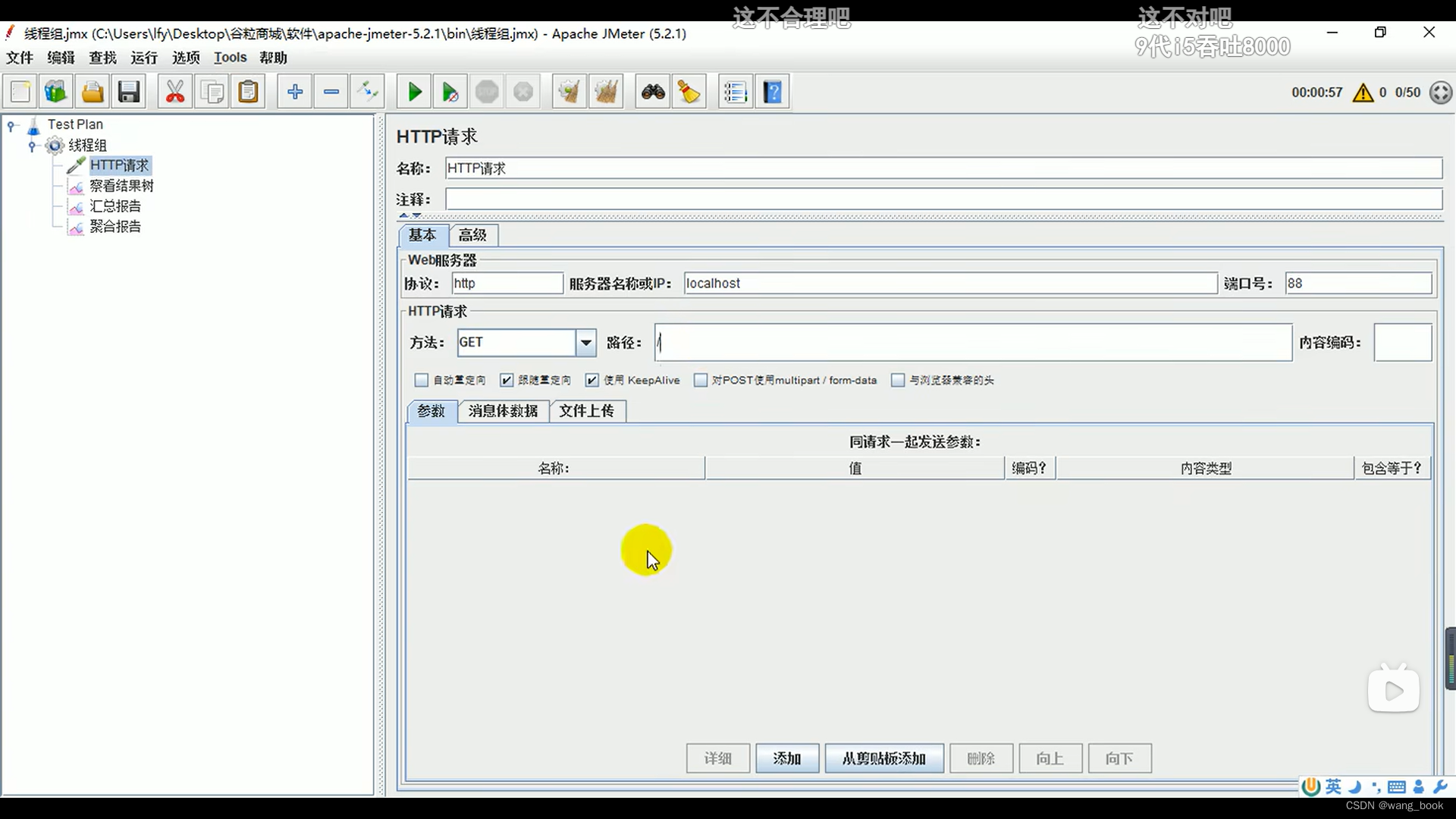
Task: Click the 详细 button
Action: [x=718, y=758]
